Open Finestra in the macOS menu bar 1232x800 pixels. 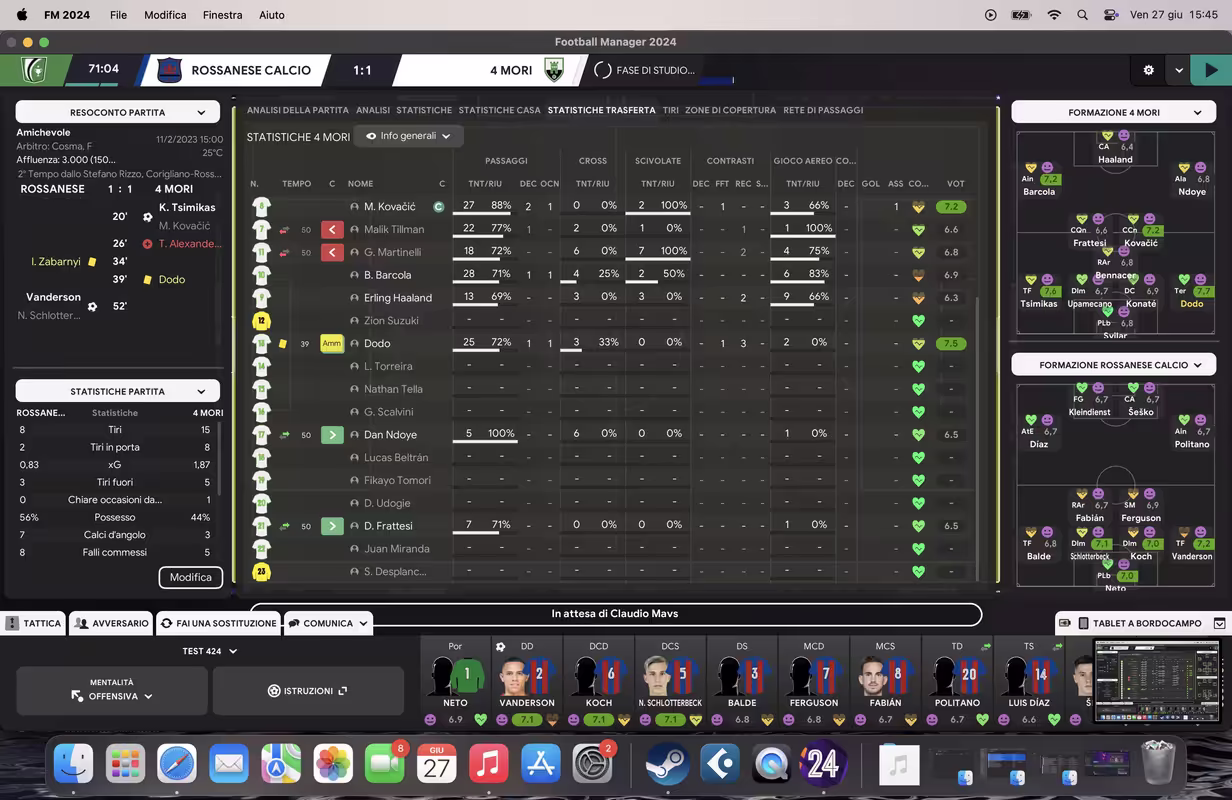[222, 15]
